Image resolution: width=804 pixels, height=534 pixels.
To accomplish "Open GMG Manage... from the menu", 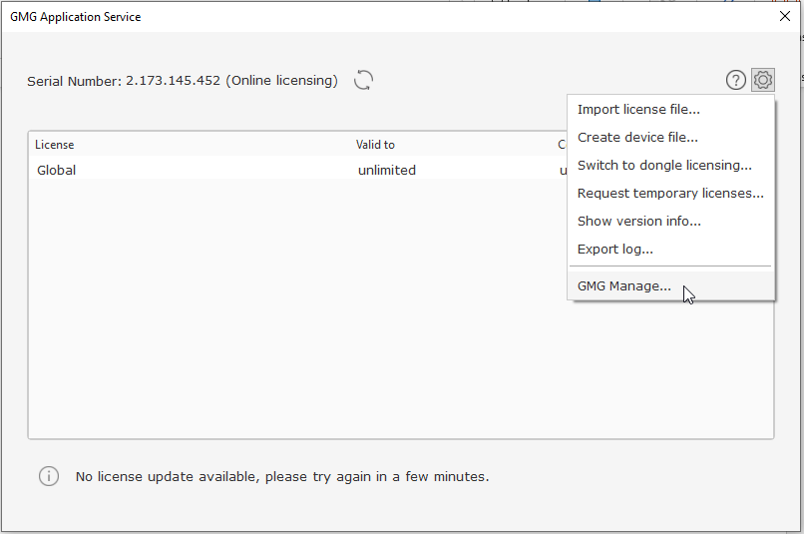I will tap(624, 287).
